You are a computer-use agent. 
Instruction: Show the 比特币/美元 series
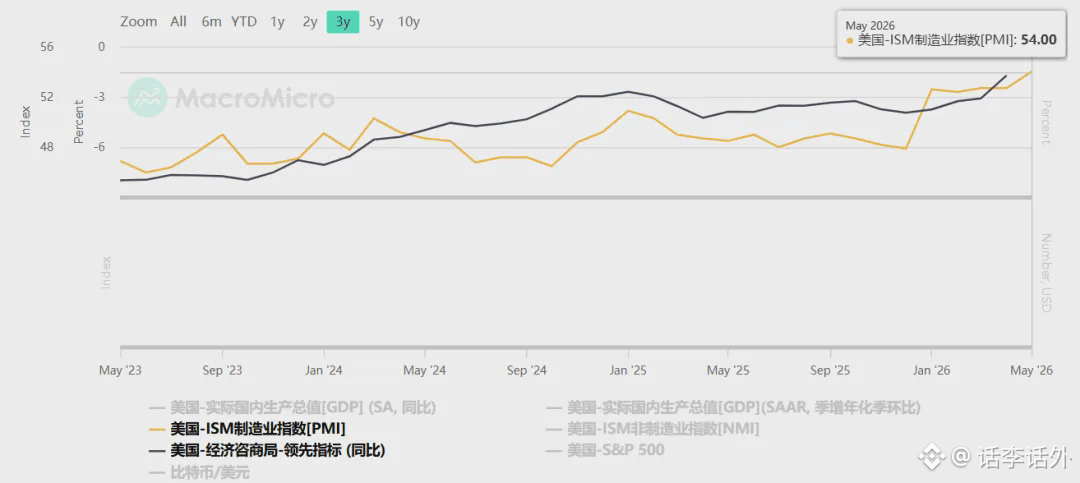(x=199, y=473)
